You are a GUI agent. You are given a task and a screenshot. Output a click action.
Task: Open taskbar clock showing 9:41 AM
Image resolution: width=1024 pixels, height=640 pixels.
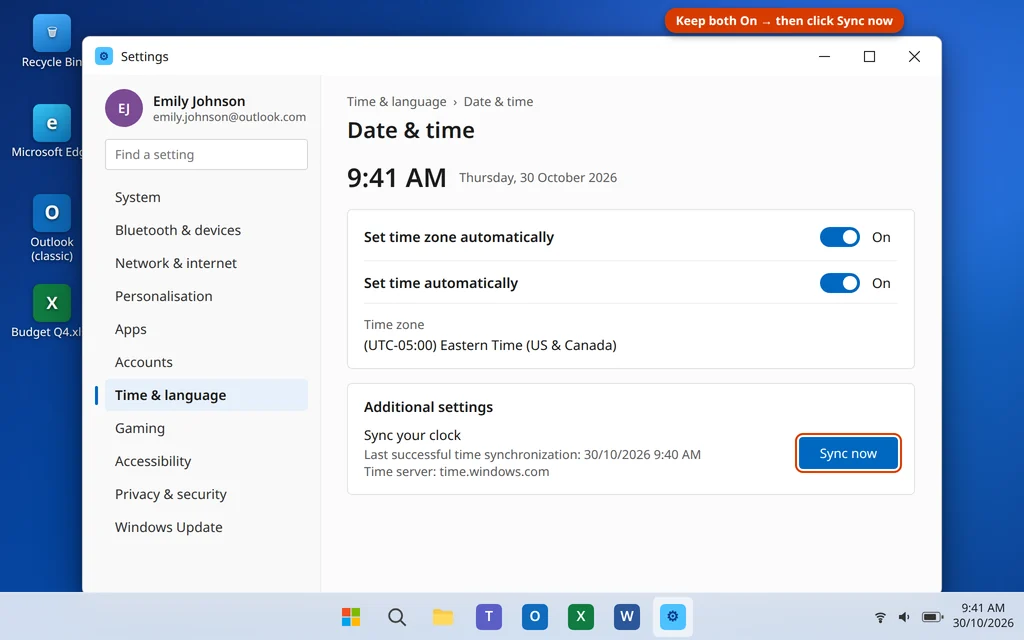coord(983,616)
